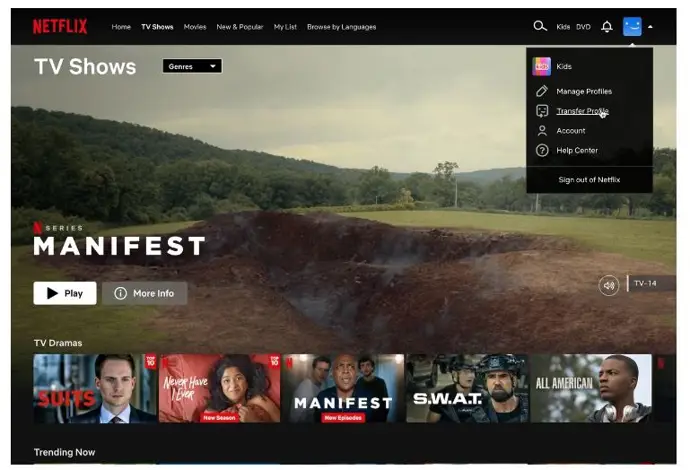Click DVD link in header

583,27
